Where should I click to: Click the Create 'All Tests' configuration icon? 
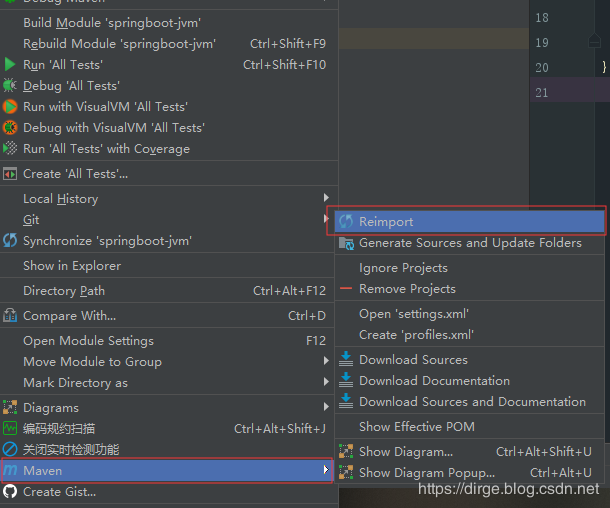(10, 173)
